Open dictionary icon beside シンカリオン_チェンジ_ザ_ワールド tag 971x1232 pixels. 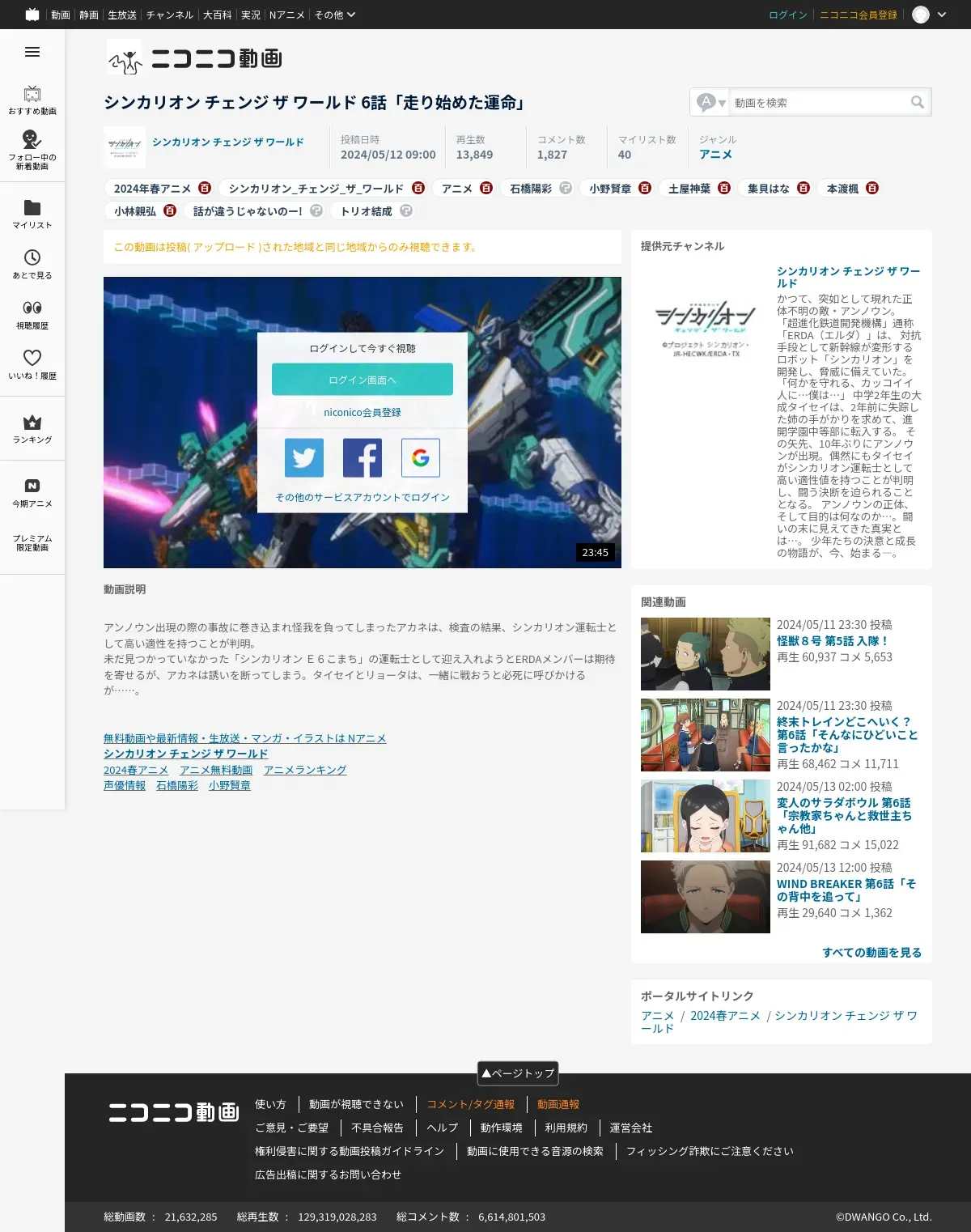[418, 188]
